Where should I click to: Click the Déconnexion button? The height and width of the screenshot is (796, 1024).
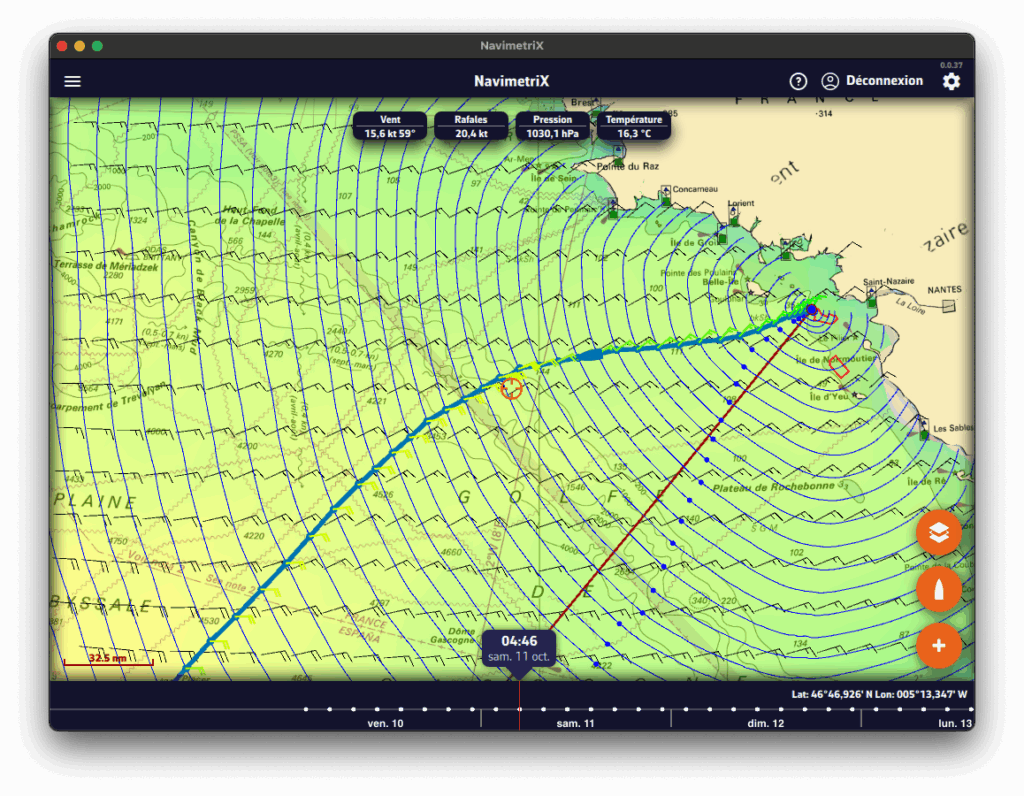[884, 81]
